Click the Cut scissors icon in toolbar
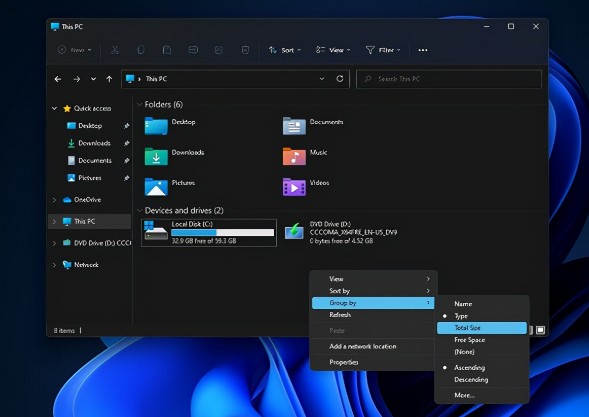 point(115,50)
